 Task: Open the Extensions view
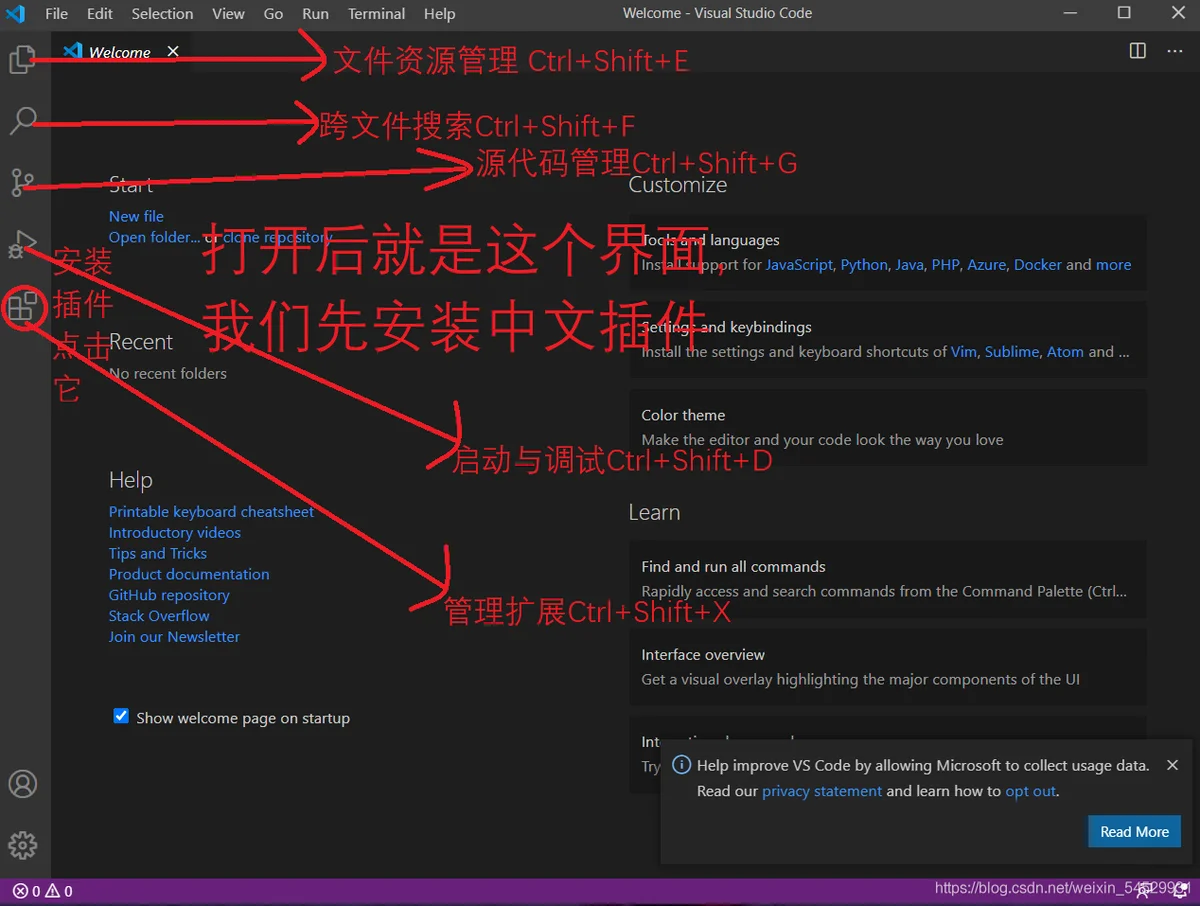click(22, 305)
